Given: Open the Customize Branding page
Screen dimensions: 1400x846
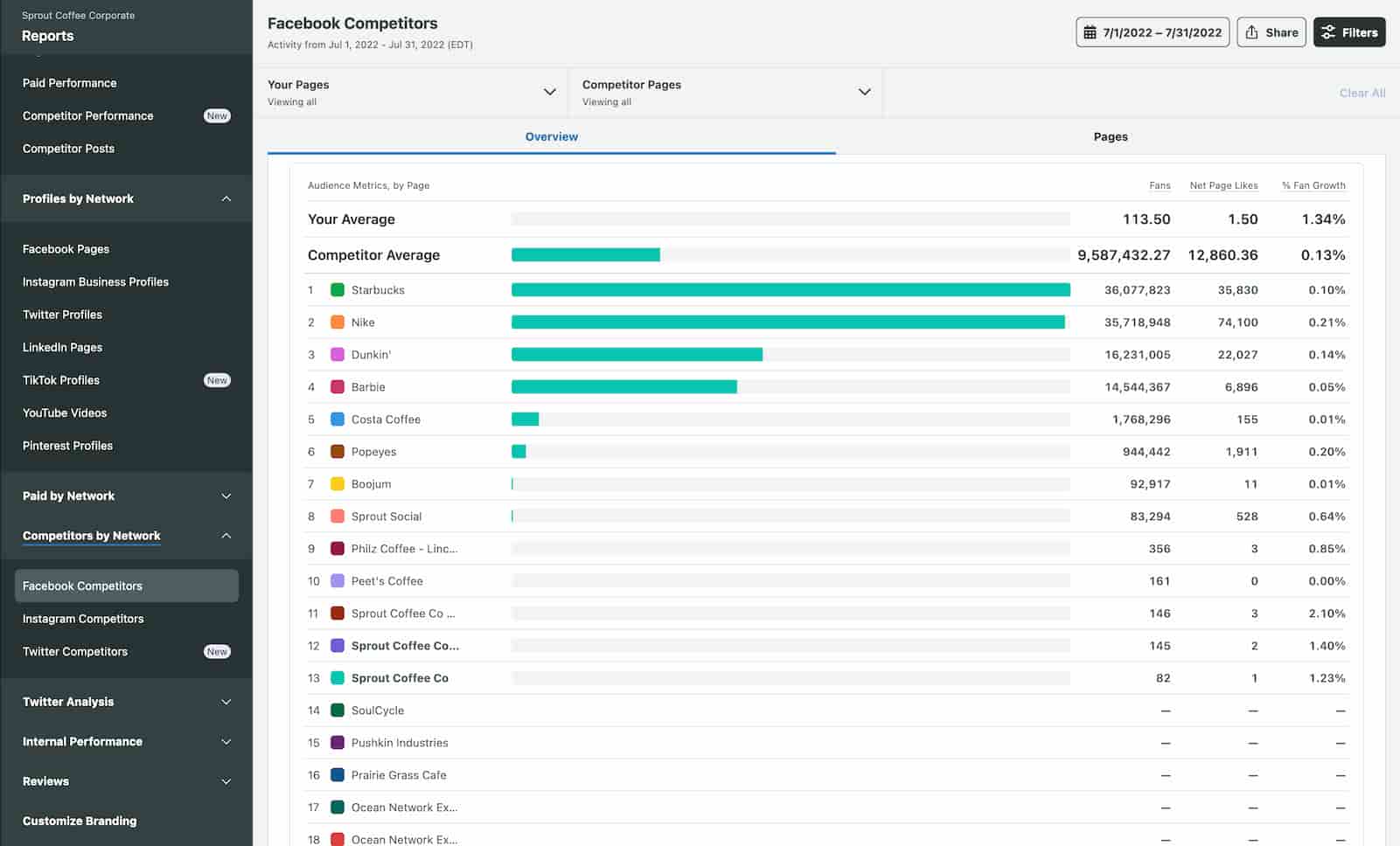Looking at the screenshot, I should point(80,821).
